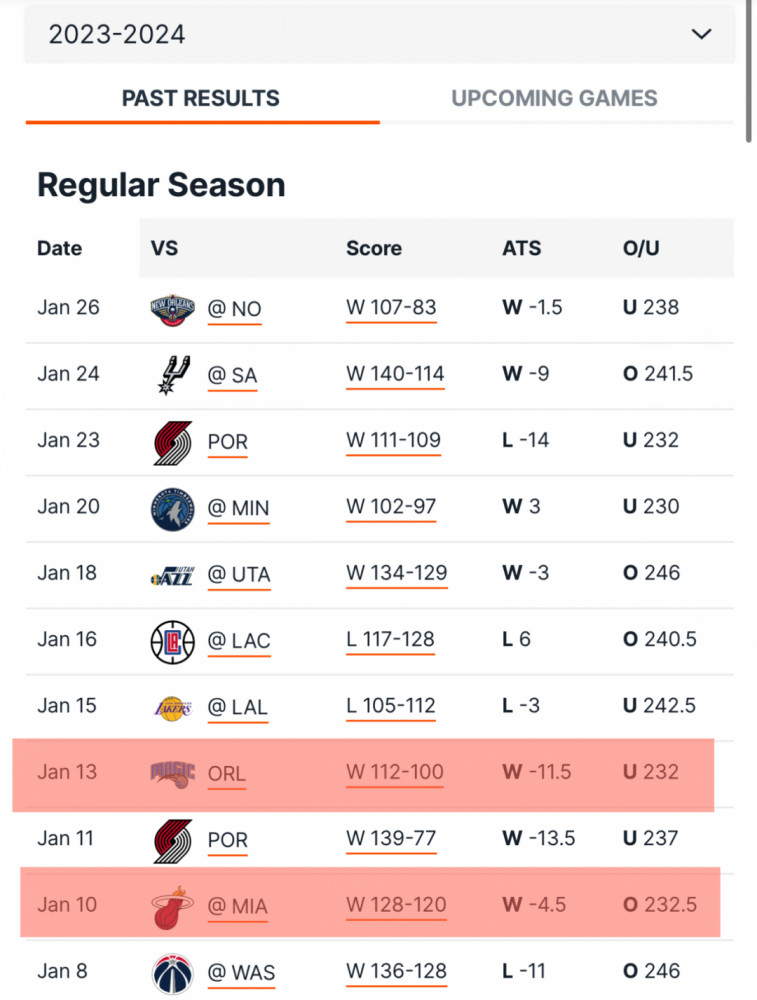This screenshot has width=757, height=1000.
Task: Open the W 107-83 score link
Action: click(x=391, y=308)
